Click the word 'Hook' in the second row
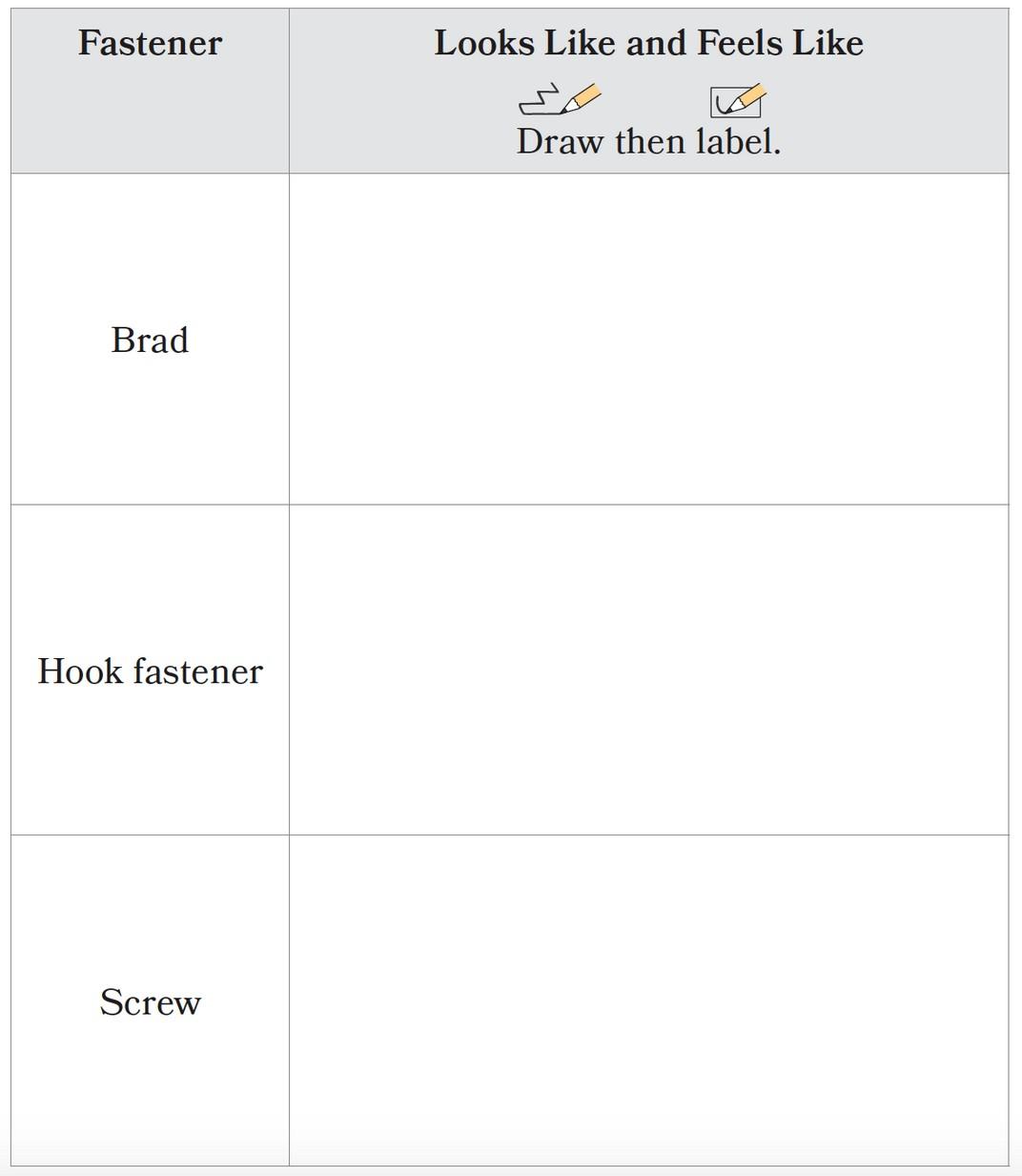This screenshot has width=1022, height=1176. pos(80,671)
